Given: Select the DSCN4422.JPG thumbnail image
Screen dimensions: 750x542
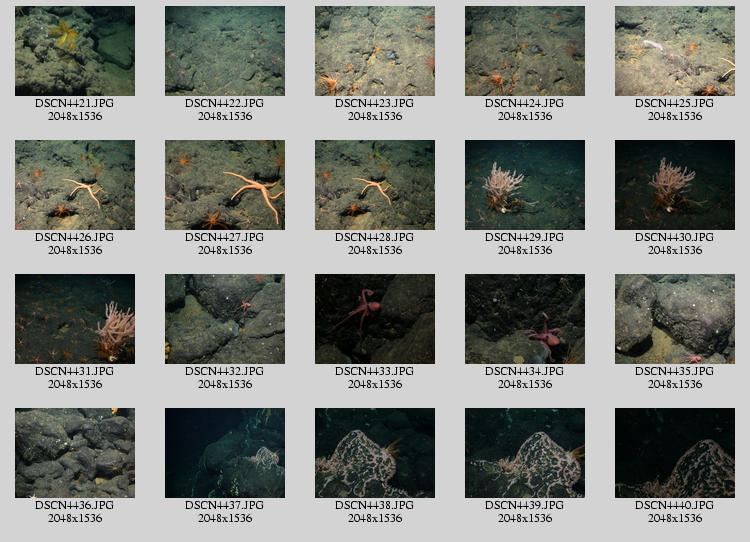Looking at the screenshot, I should tap(225, 51).
